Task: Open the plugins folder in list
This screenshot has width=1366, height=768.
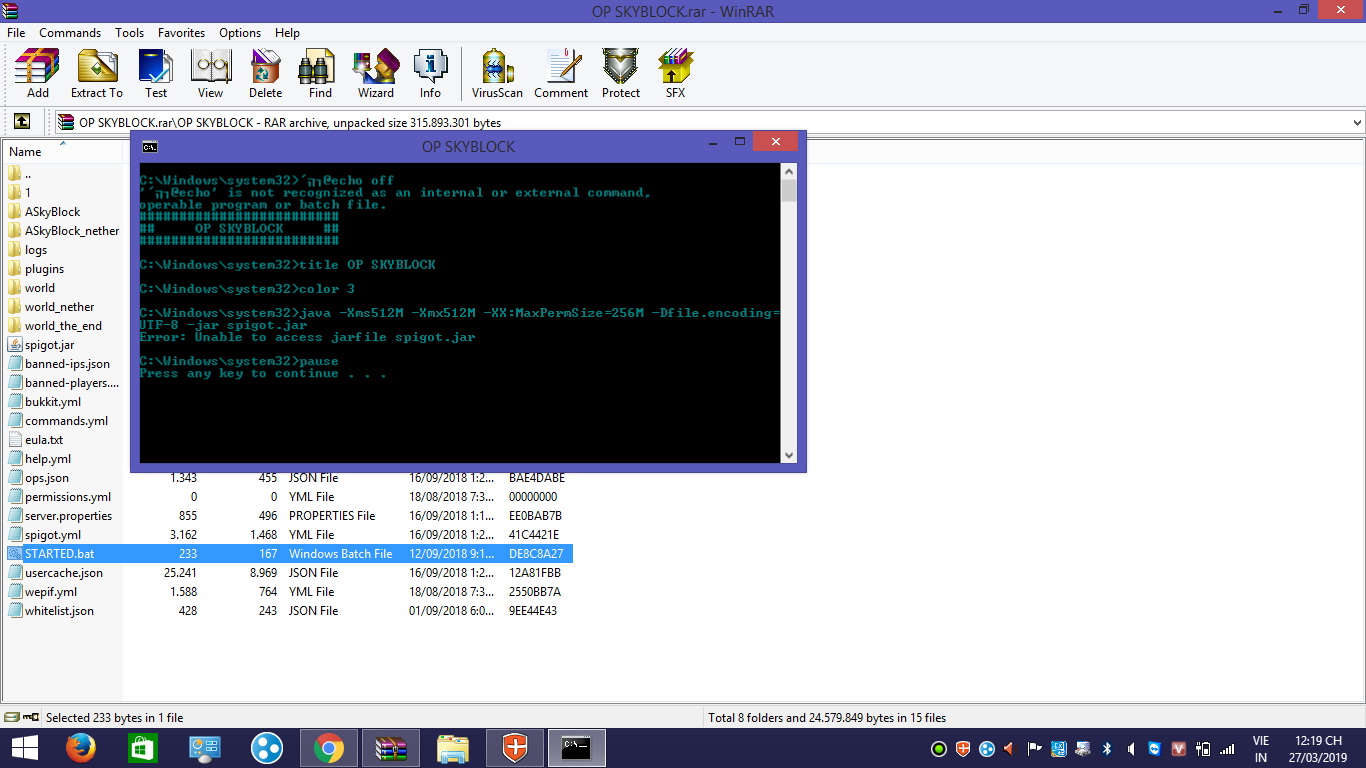Action: click(x=44, y=269)
